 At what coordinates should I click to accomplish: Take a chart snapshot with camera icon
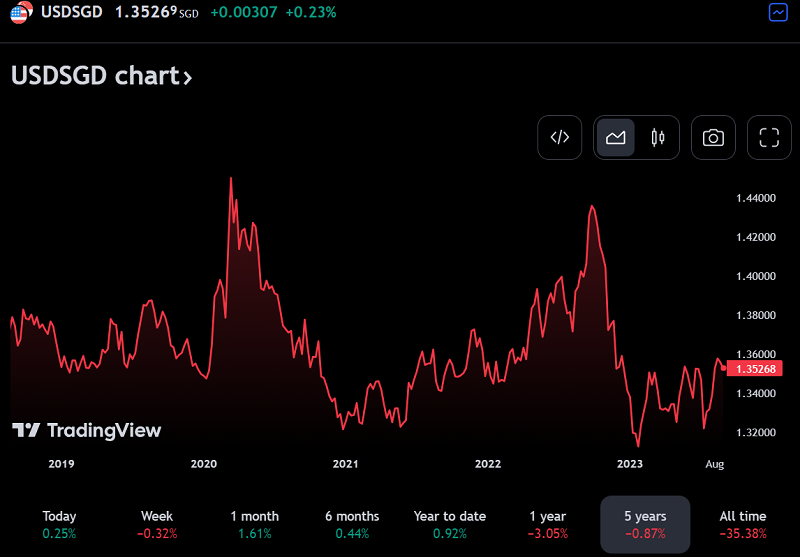(x=713, y=138)
